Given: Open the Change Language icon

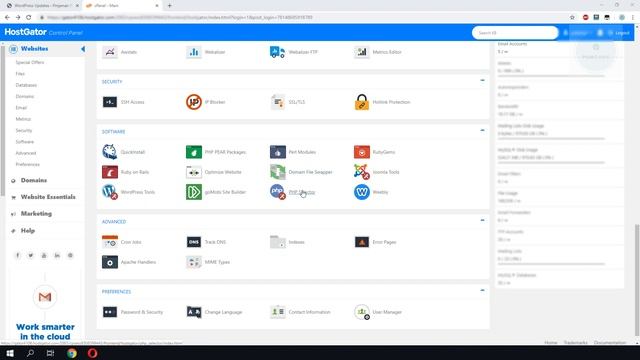Looking at the screenshot, I should pyautogui.click(x=194, y=312).
